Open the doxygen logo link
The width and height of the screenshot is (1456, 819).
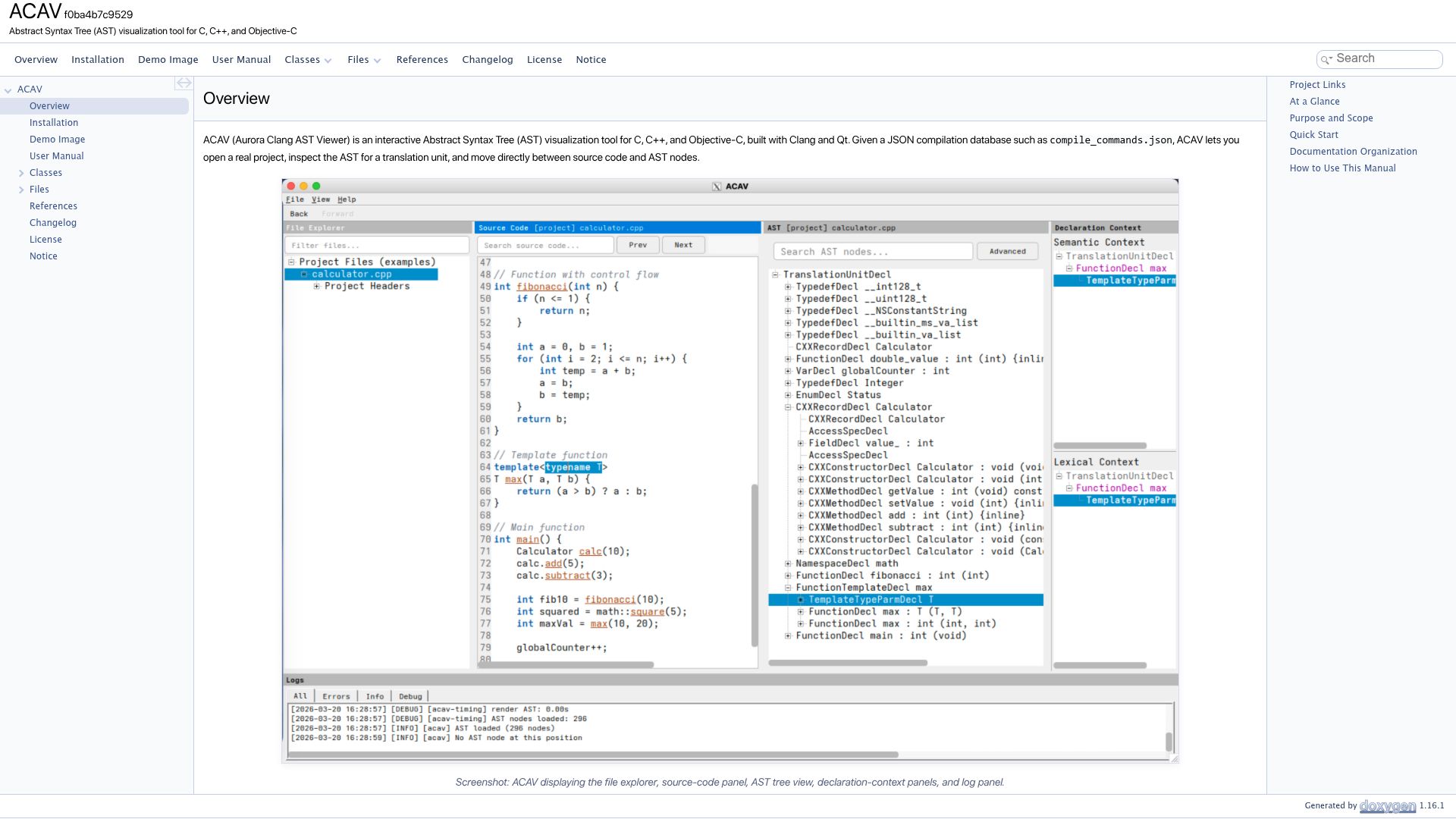(1387, 806)
